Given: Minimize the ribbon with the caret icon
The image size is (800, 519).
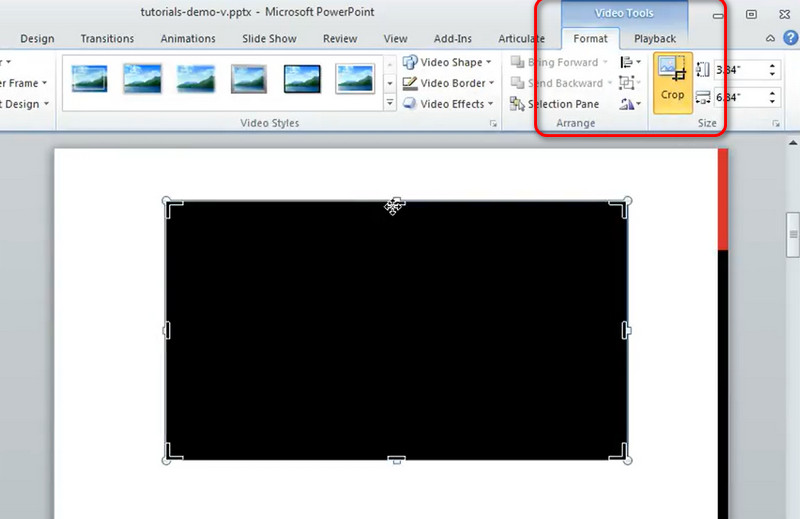Looking at the screenshot, I should click(770, 38).
